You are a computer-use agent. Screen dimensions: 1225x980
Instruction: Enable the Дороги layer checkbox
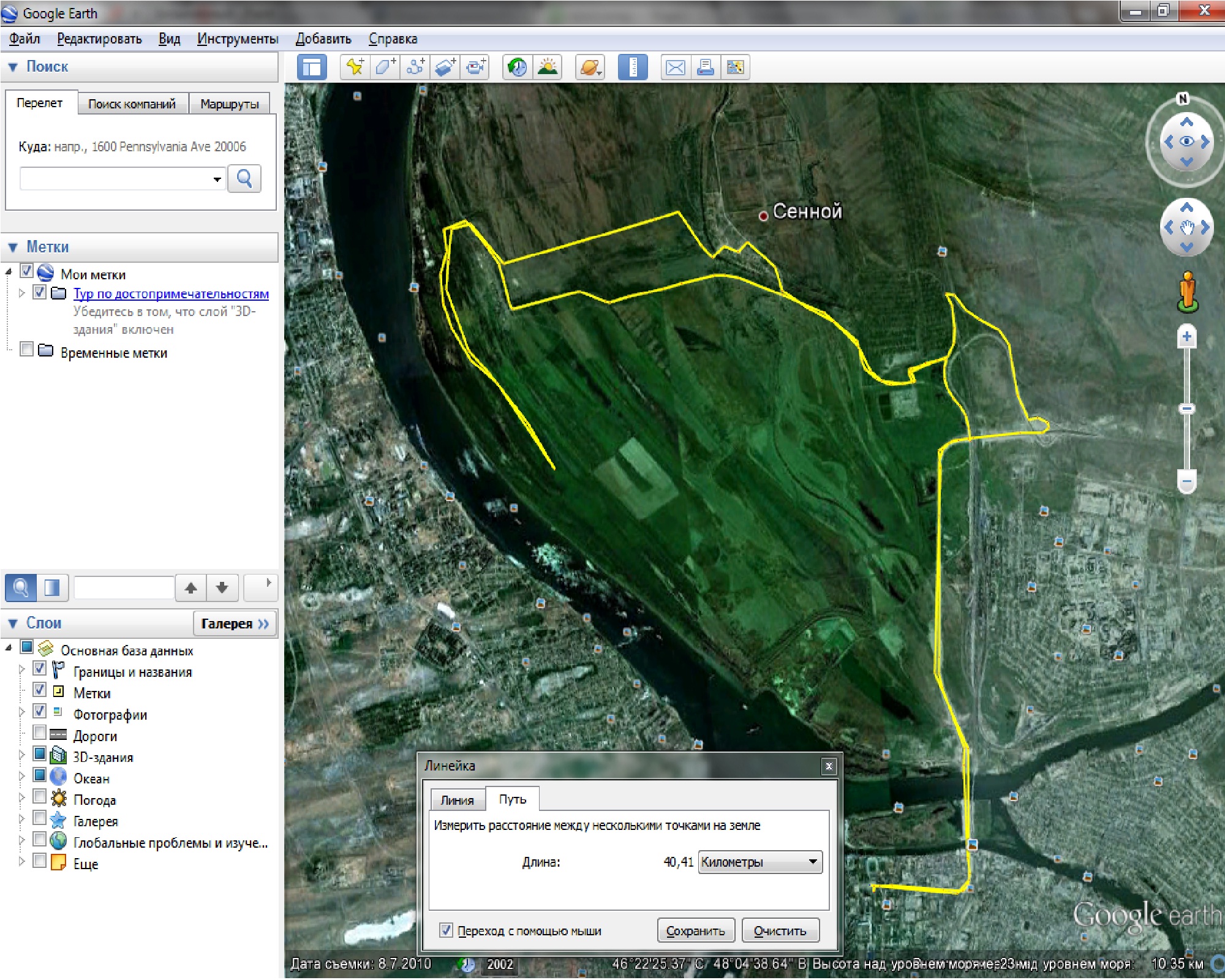coord(40,733)
